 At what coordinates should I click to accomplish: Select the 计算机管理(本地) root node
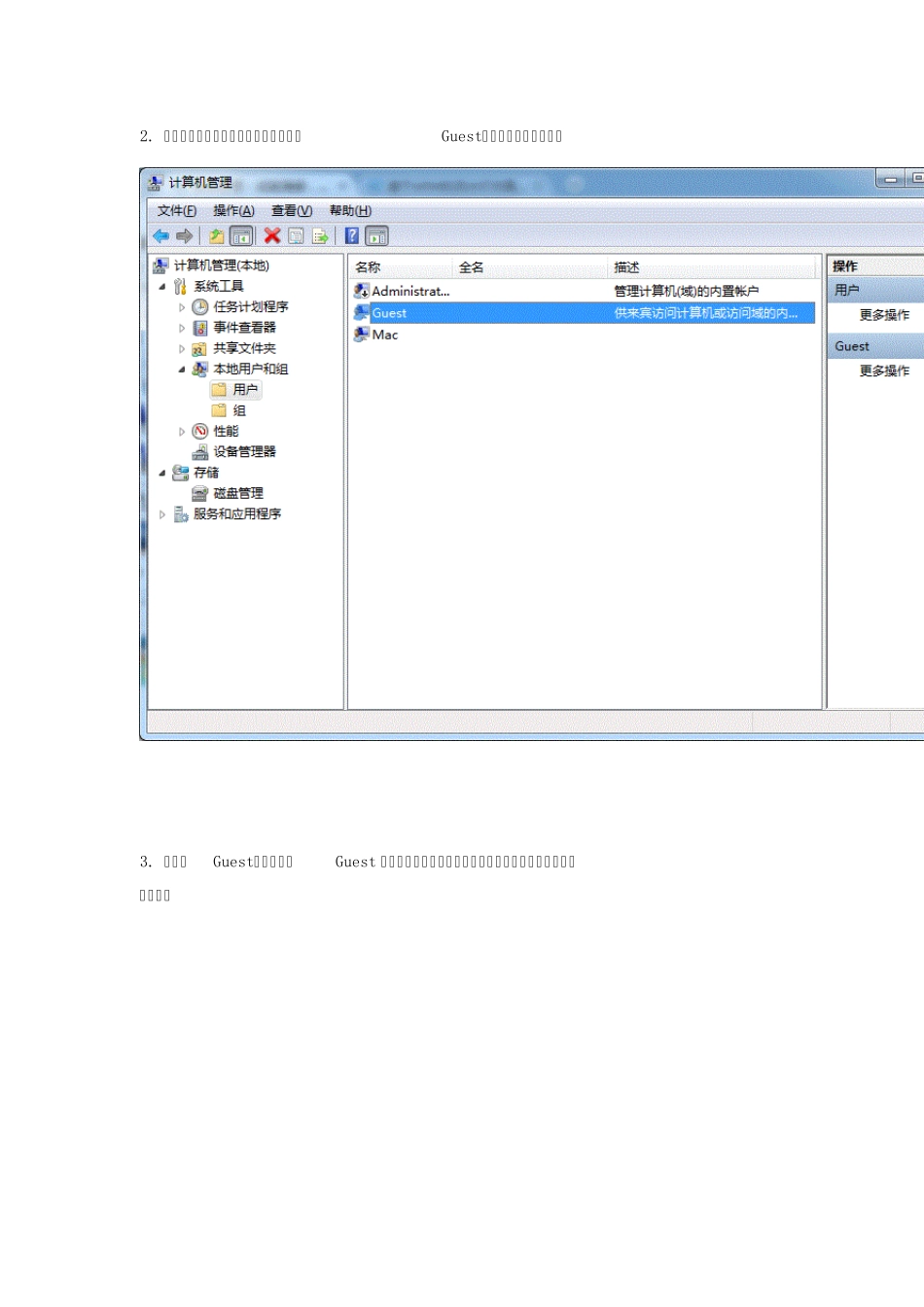[x=222, y=265]
